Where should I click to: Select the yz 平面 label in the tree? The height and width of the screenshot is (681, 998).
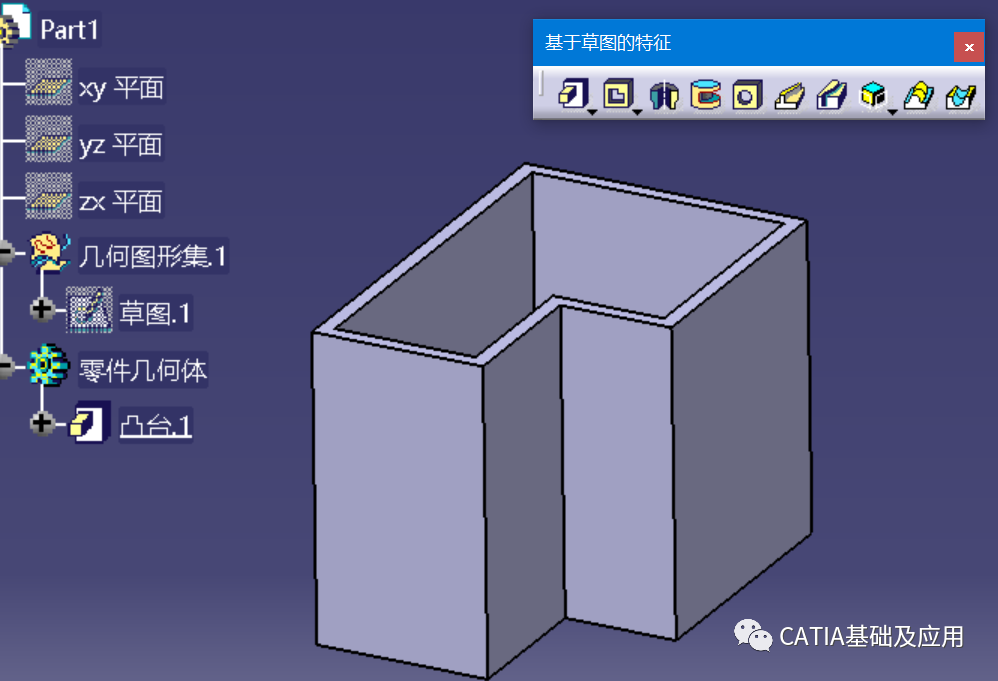pyautogui.click(x=121, y=144)
